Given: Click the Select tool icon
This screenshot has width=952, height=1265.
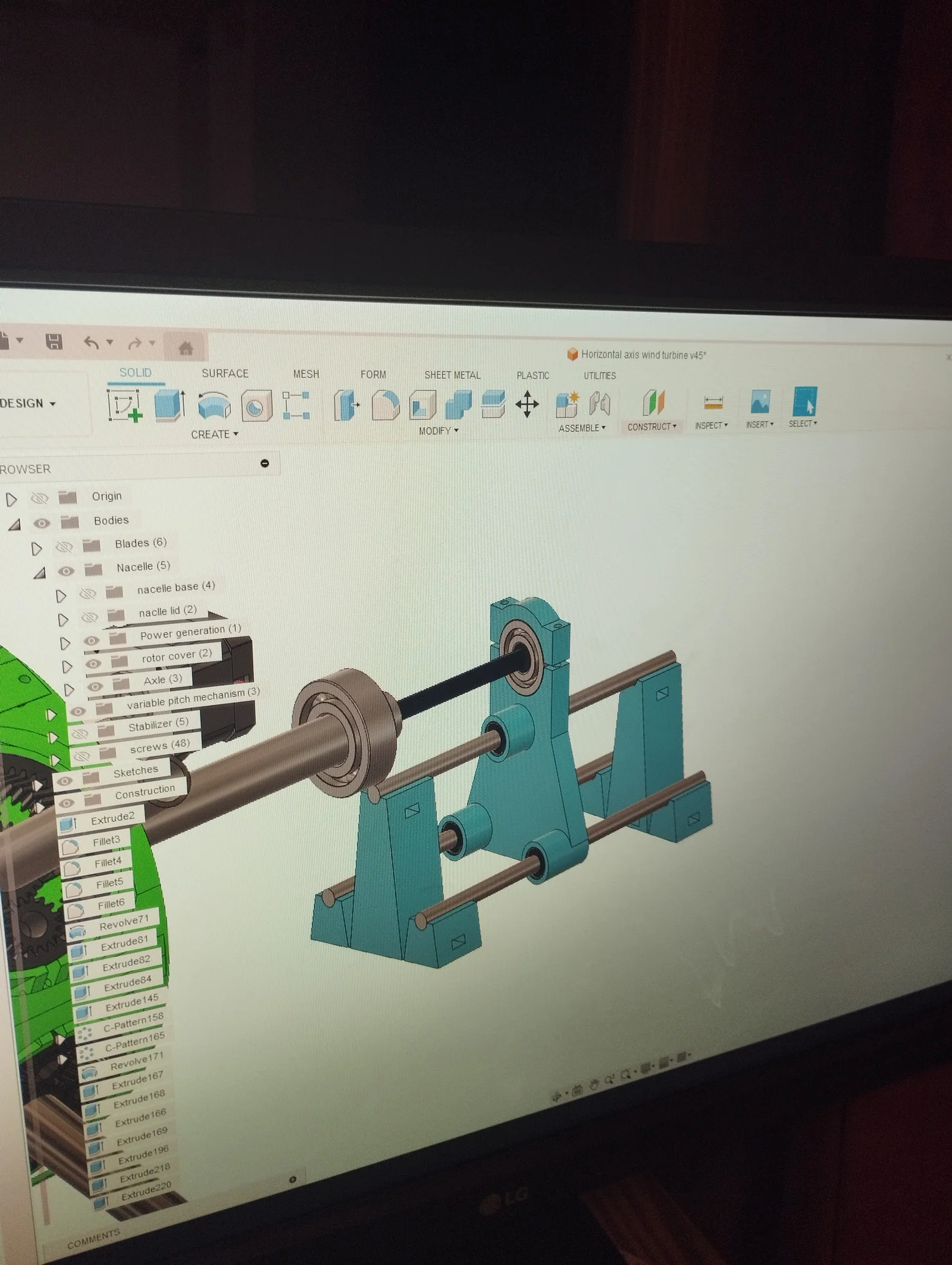Looking at the screenshot, I should click(804, 401).
